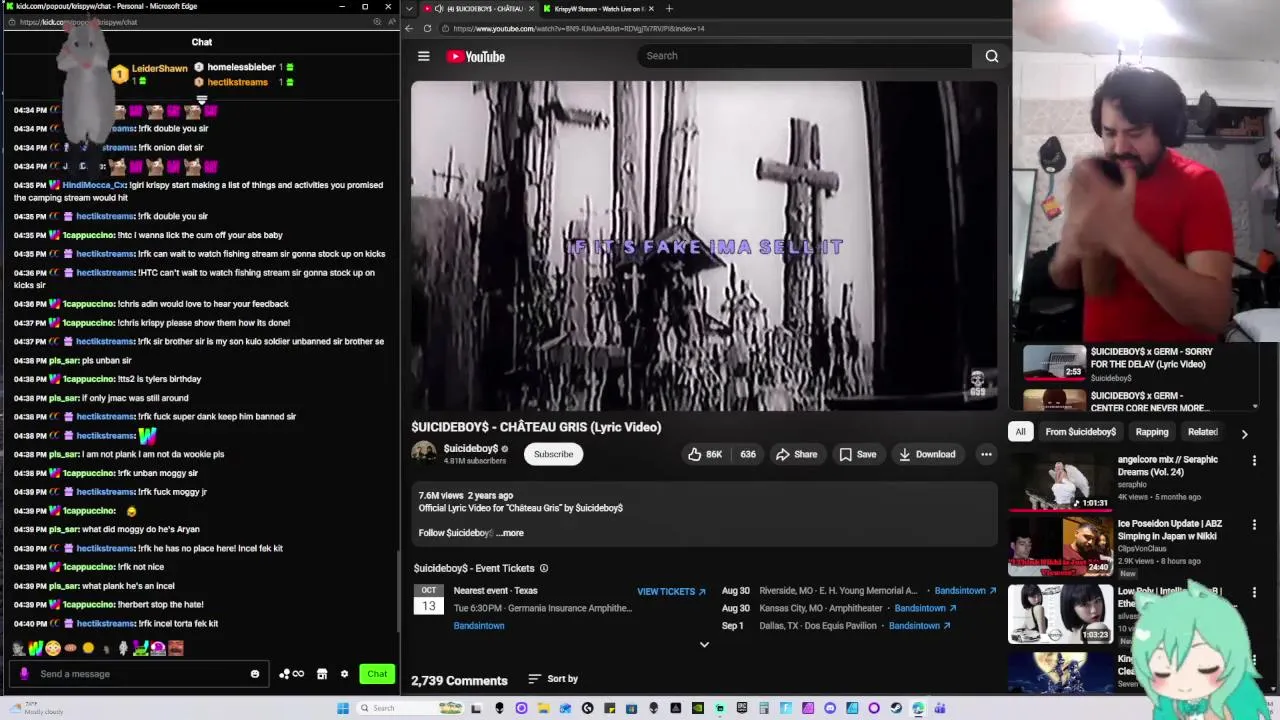Click the youtube.com address bar

(x=720, y=28)
